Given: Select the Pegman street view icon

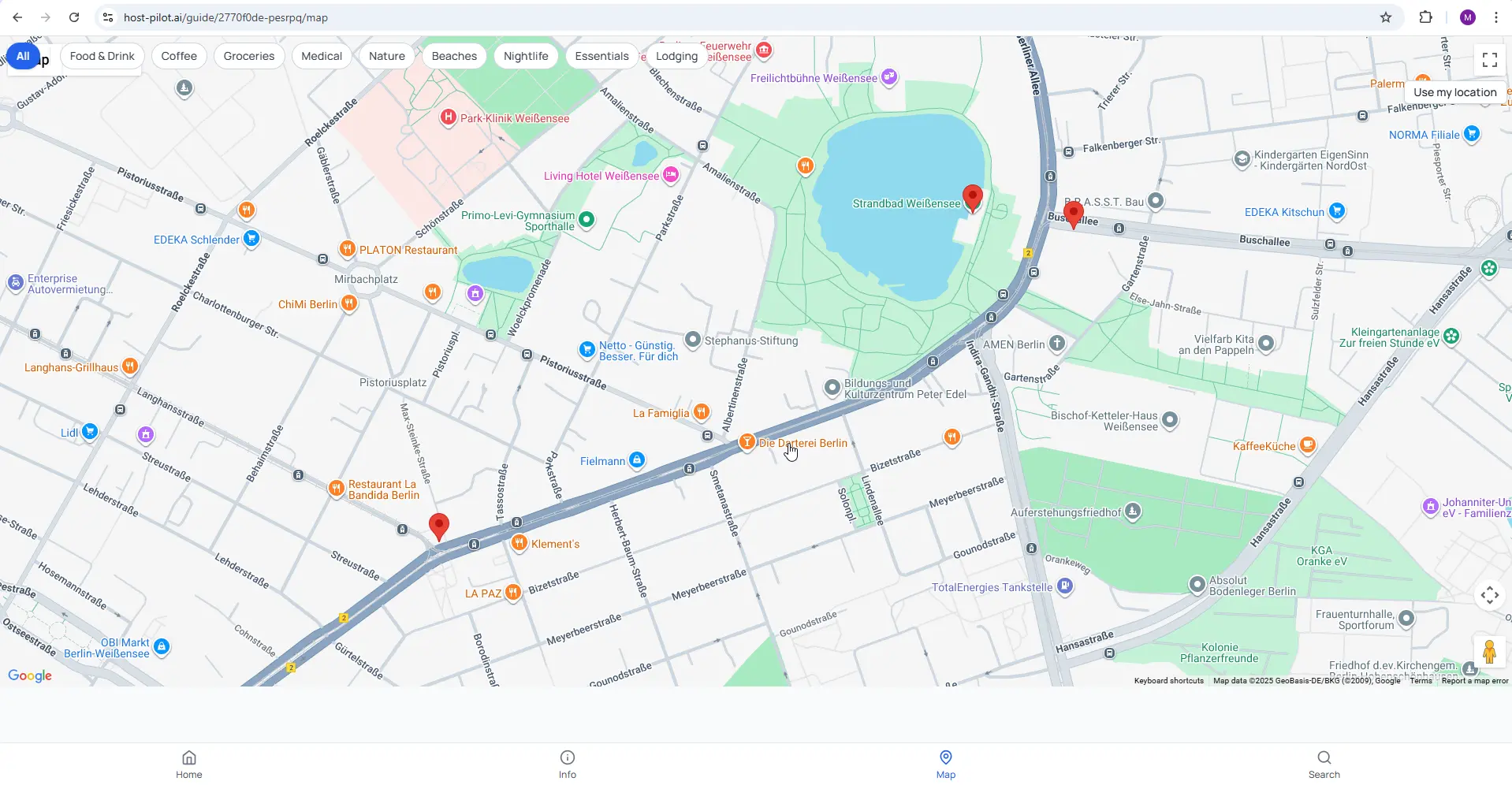Looking at the screenshot, I should click(1489, 652).
